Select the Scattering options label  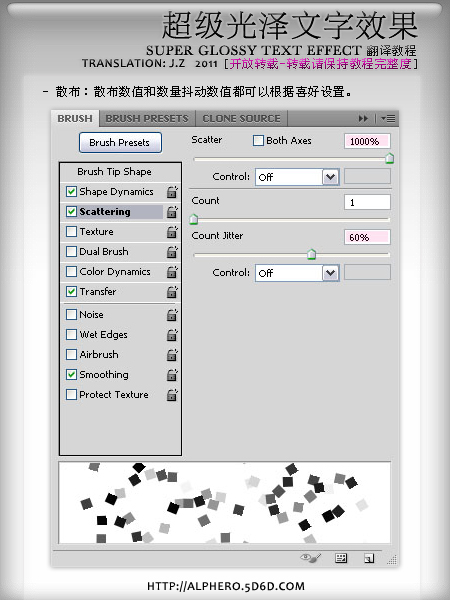[x=105, y=212]
